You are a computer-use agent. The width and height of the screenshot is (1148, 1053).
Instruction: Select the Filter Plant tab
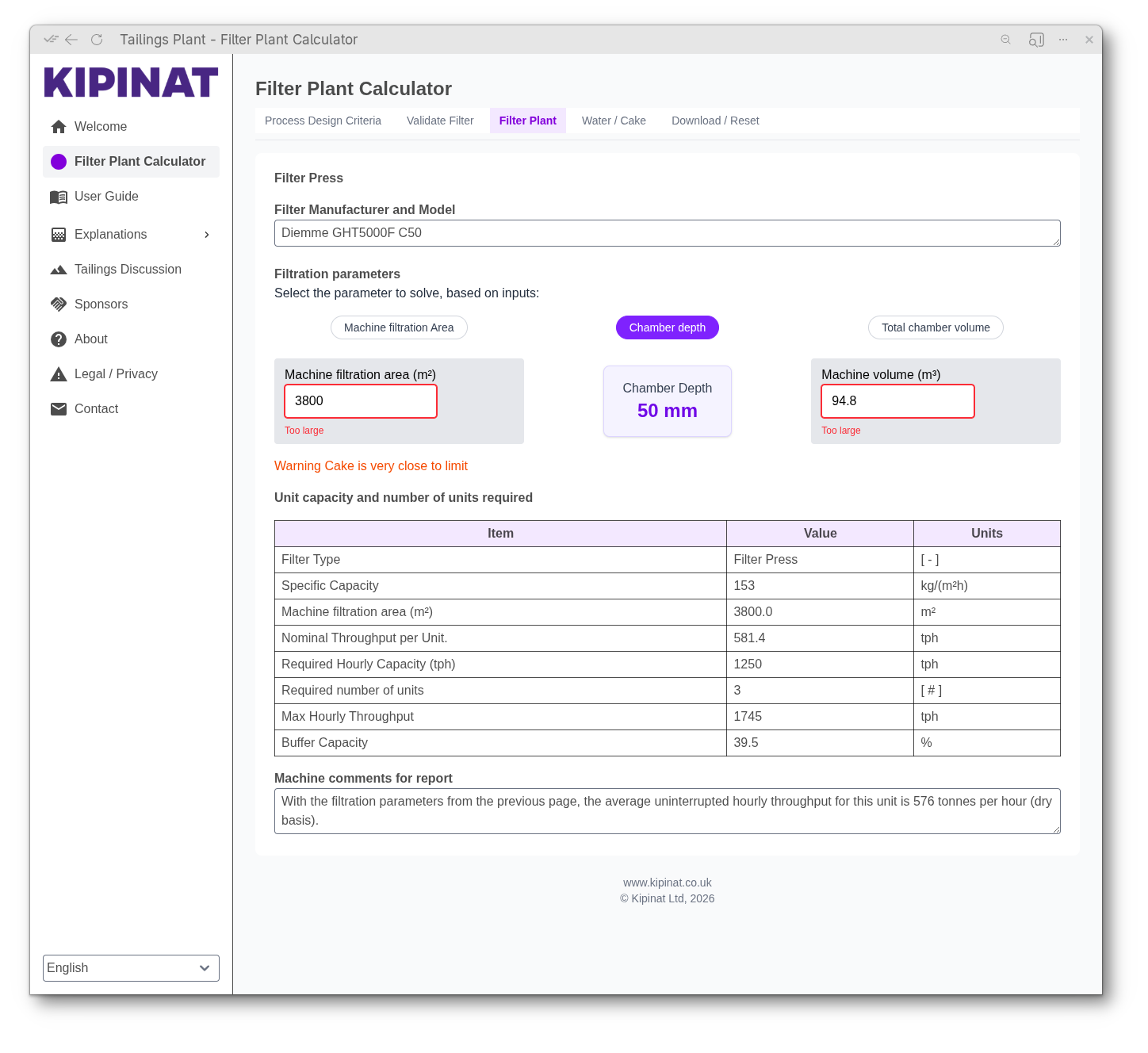click(x=528, y=121)
